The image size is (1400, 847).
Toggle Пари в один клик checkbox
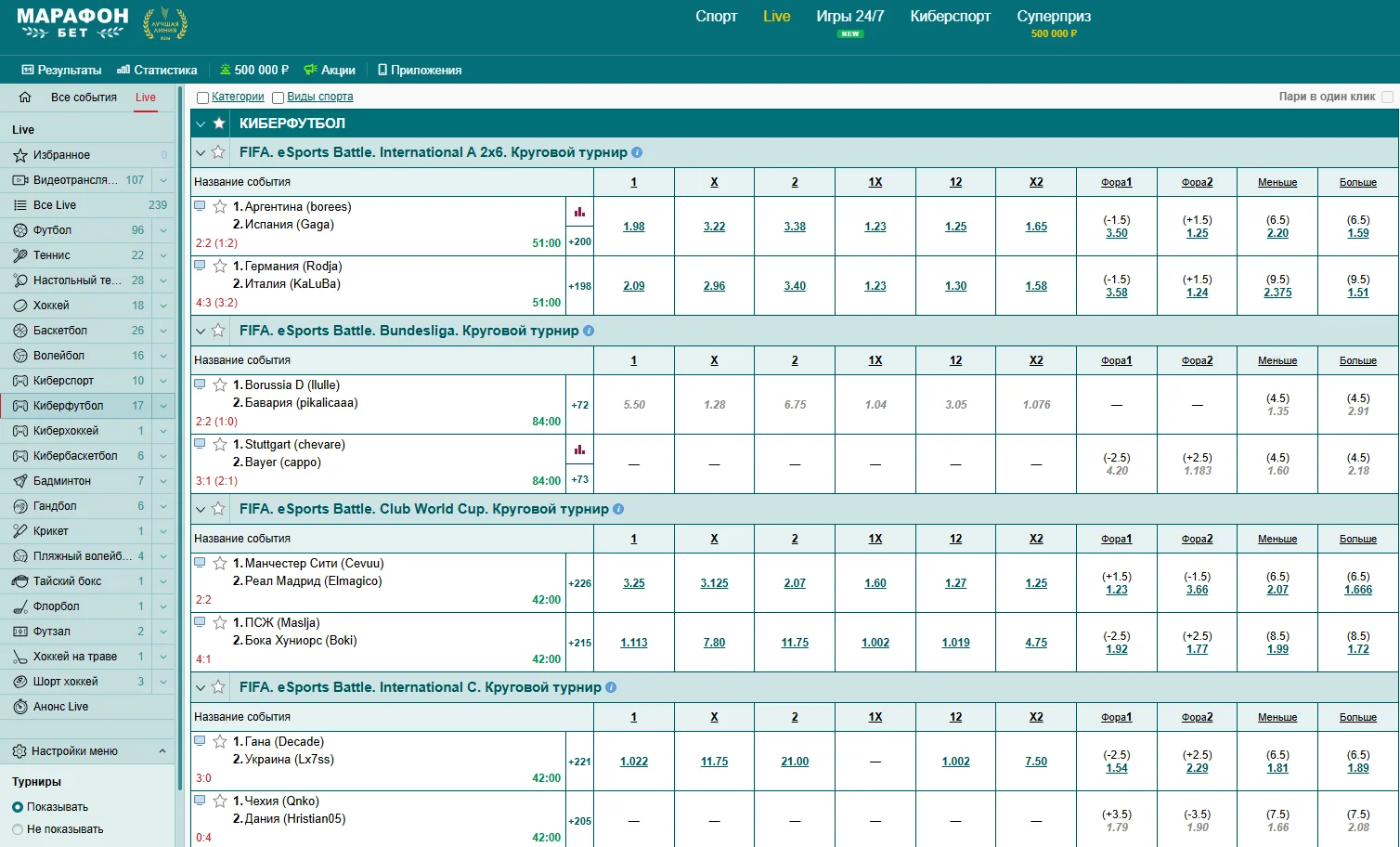pyautogui.click(x=1387, y=97)
